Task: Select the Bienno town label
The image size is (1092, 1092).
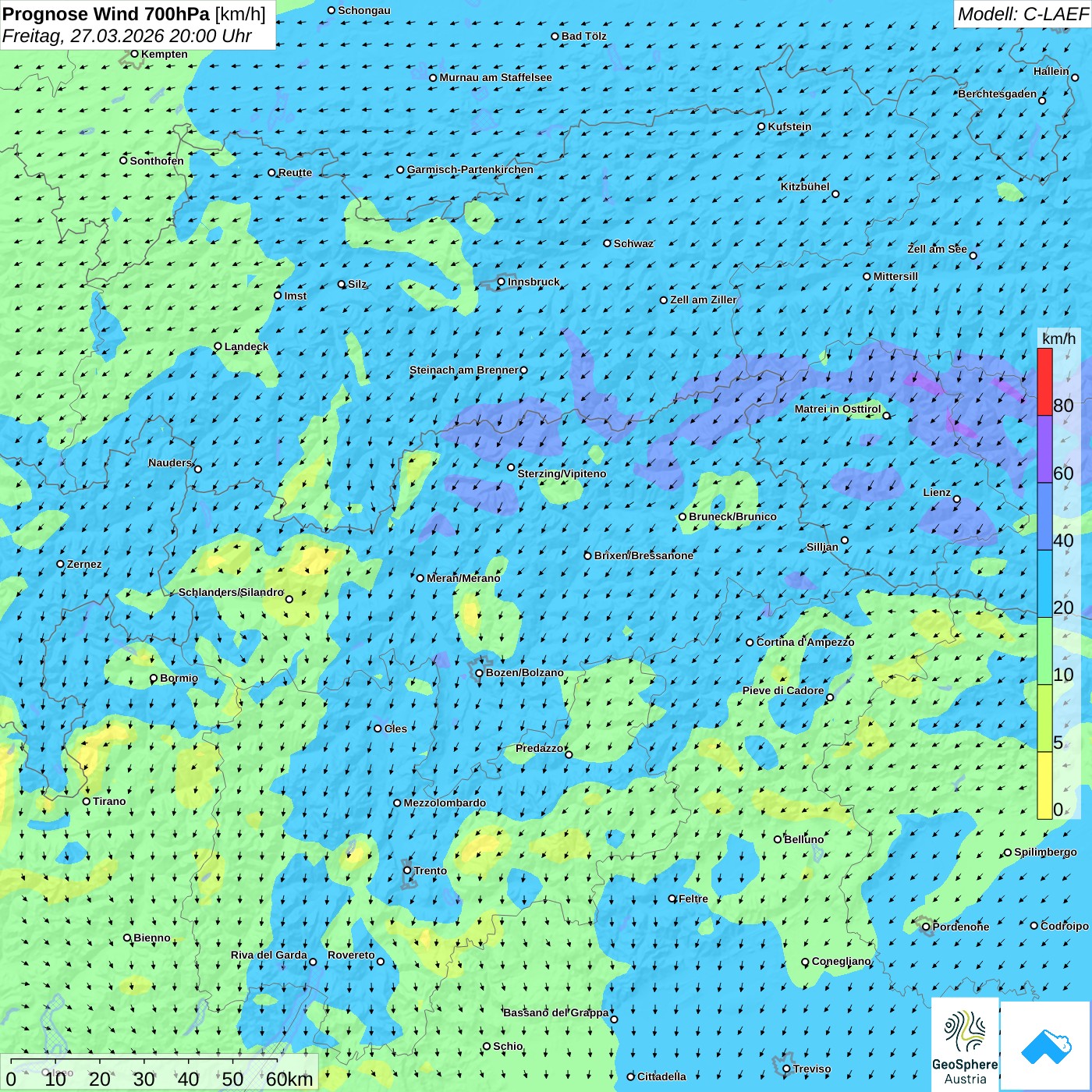Action: point(152,938)
